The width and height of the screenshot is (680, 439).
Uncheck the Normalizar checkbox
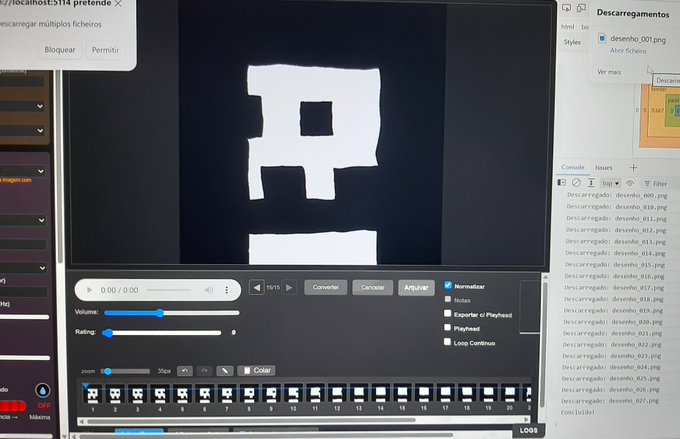448,285
